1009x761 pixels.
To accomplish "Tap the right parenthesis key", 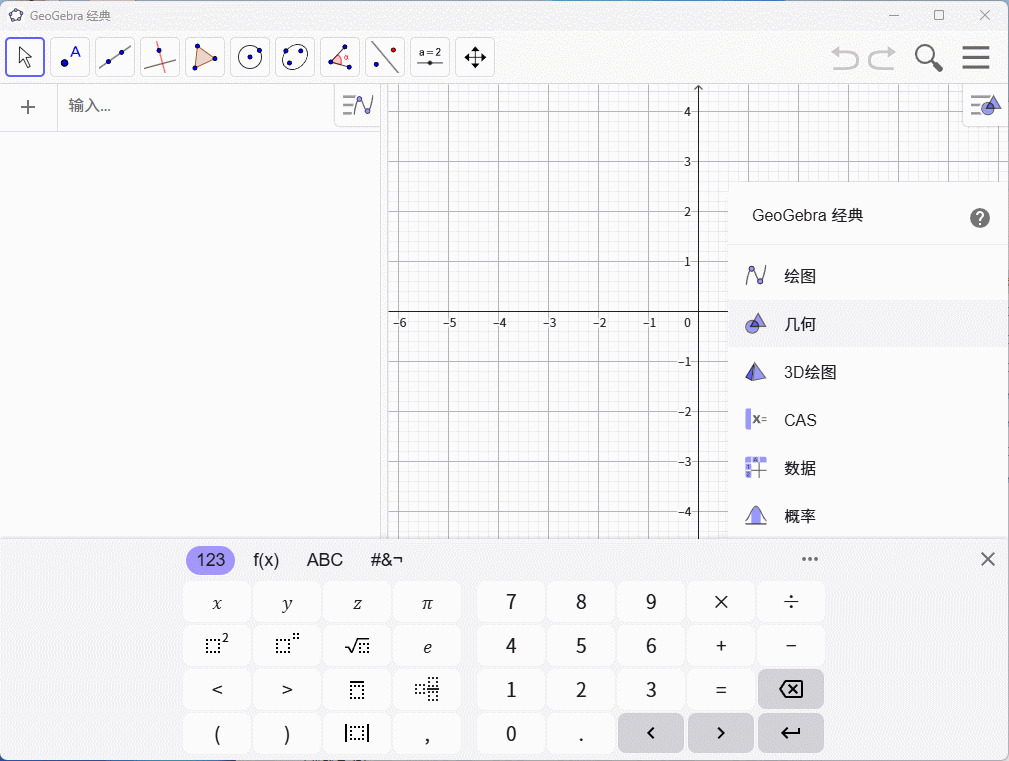I will (x=287, y=733).
